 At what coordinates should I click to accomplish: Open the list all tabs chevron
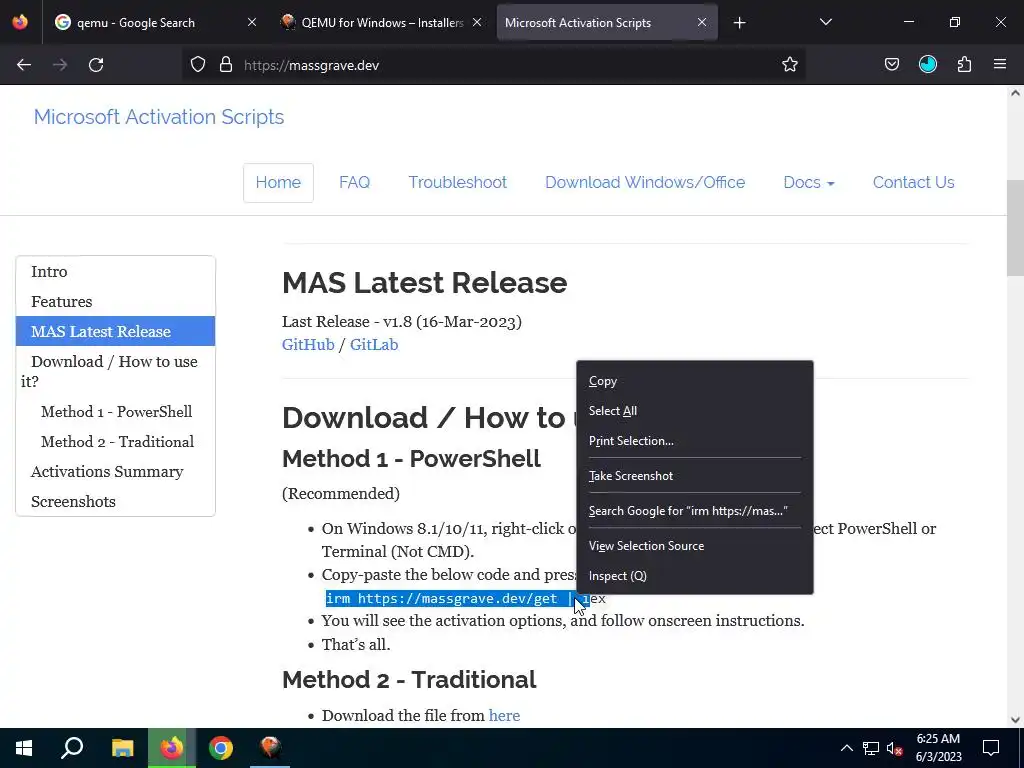tap(825, 22)
